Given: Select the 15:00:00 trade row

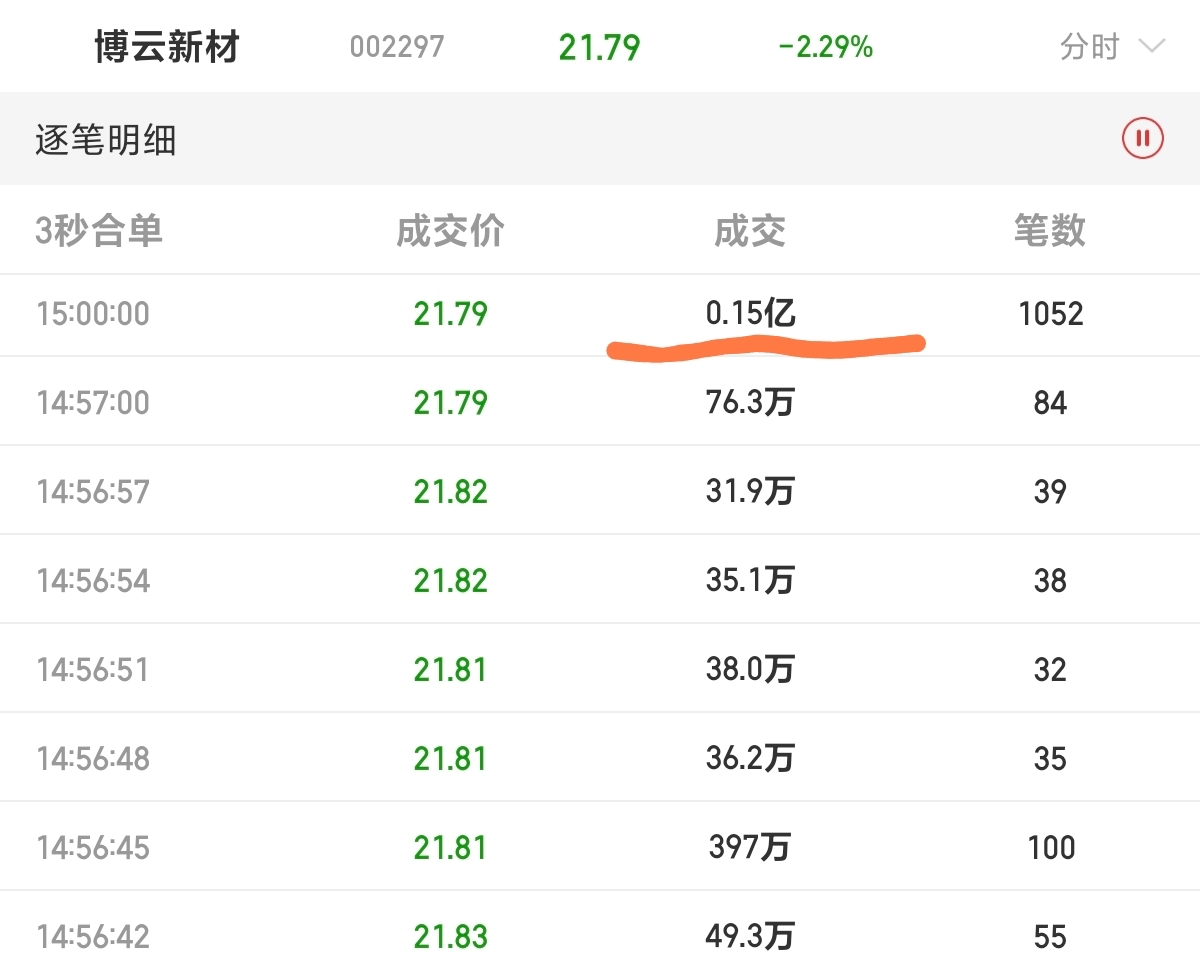Looking at the screenshot, I should click(x=600, y=314).
